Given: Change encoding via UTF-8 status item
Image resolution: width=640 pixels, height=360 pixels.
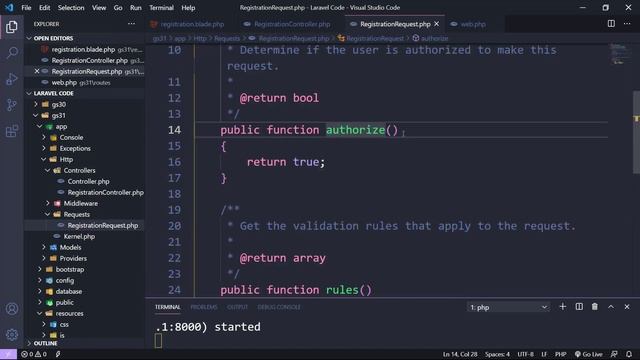Looking at the screenshot, I should click(525, 354).
